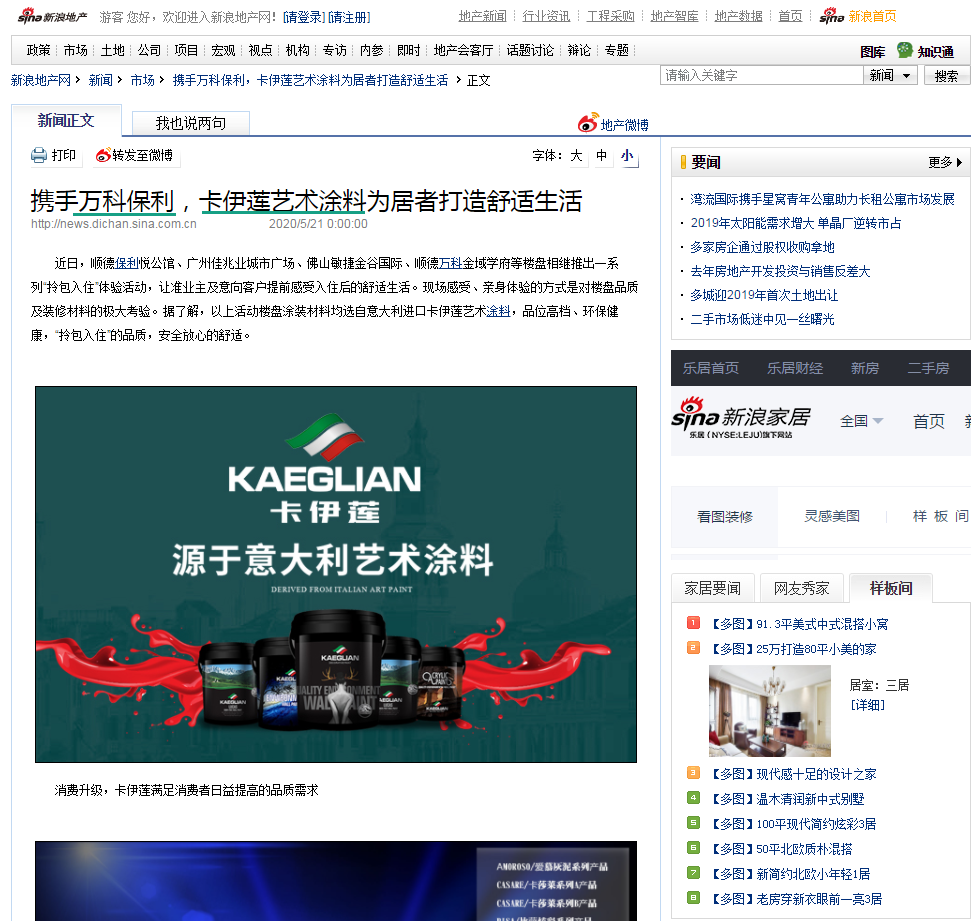The width and height of the screenshot is (980, 921).
Task: Click the 搜索 button
Action: [x=946, y=76]
